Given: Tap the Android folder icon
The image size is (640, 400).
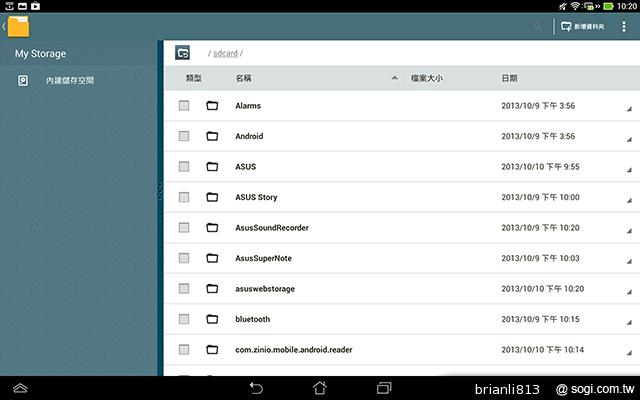Looking at the screenshot, I should click(212, 136).
